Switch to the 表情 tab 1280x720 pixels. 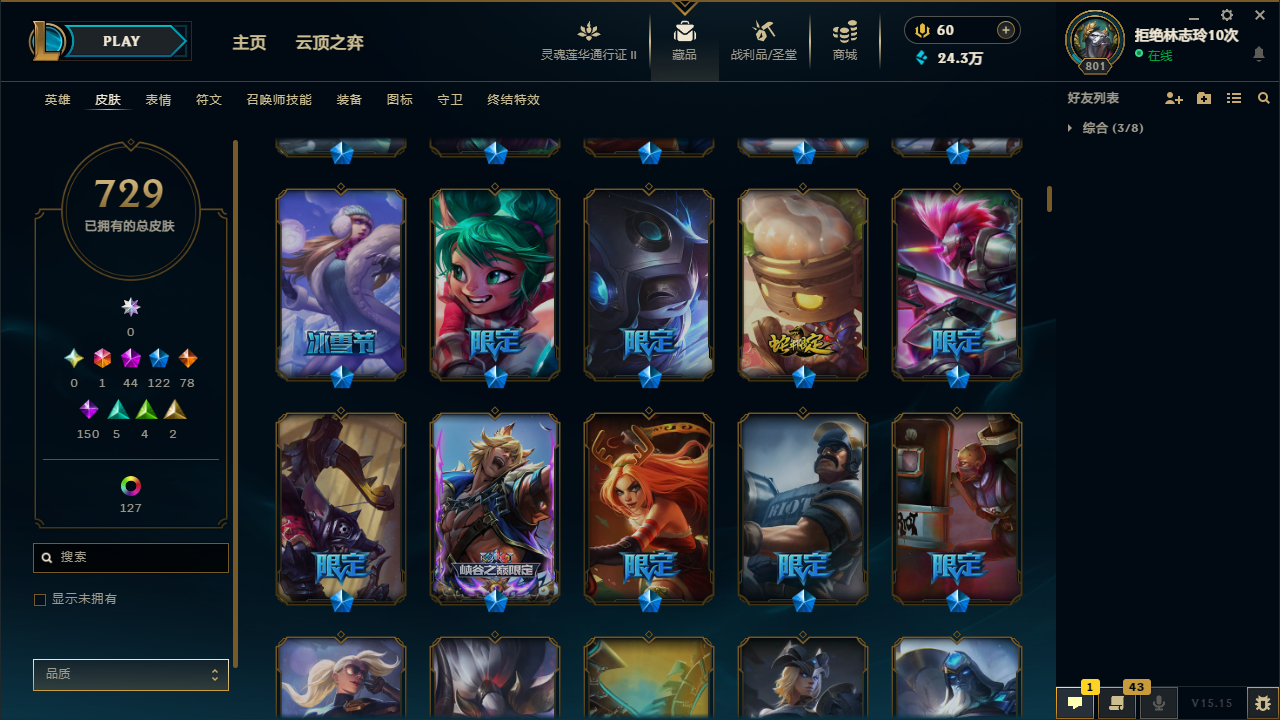(158, 100)
